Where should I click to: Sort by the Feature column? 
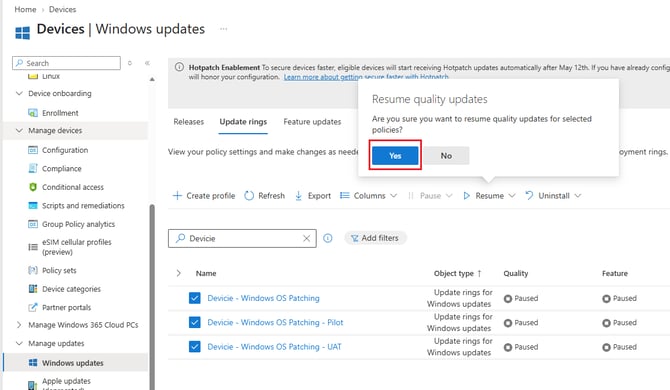coord(615,273)
